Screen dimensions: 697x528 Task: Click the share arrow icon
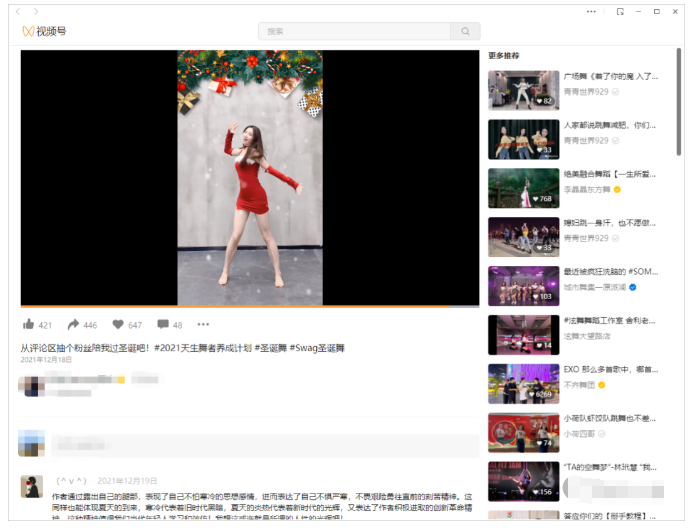pos(73,325)
